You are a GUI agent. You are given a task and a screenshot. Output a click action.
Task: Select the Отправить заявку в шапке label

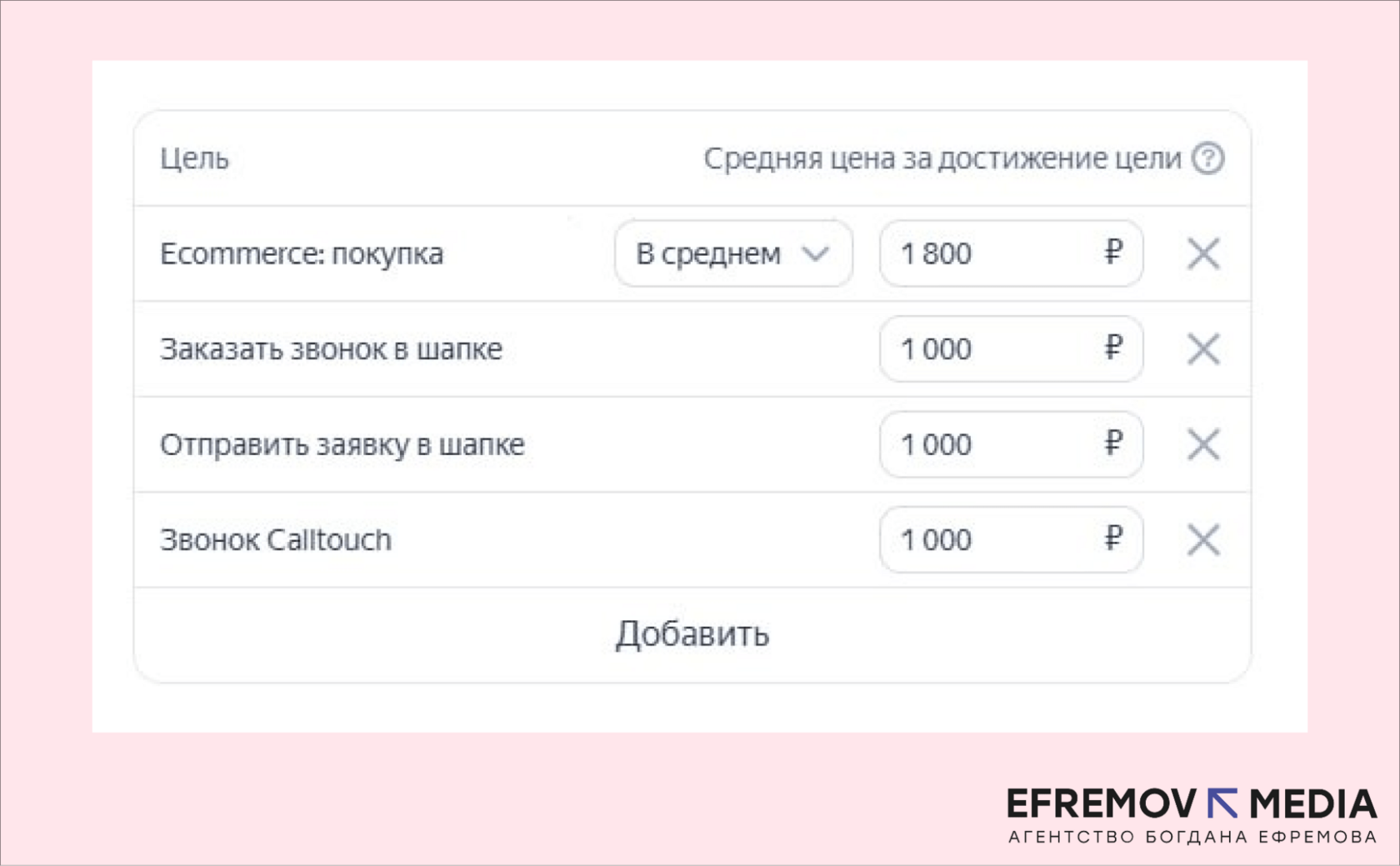[342, 444]
